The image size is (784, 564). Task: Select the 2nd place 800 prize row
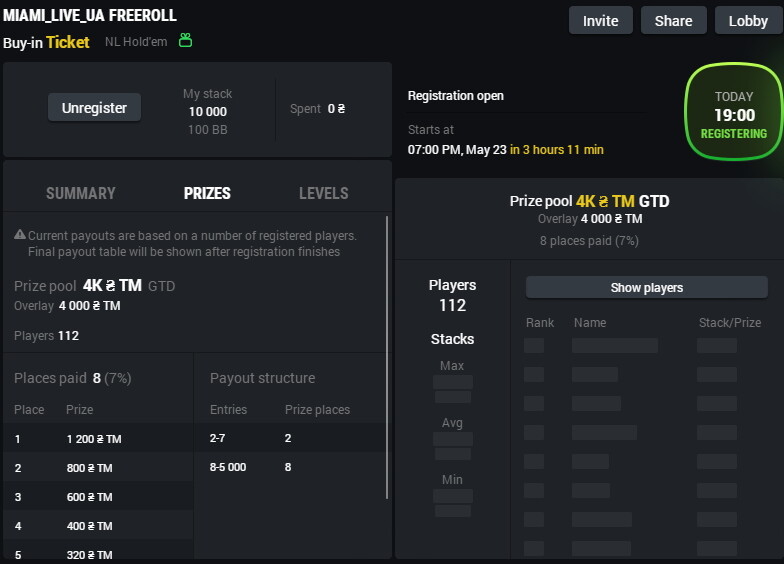pos(98,468)
